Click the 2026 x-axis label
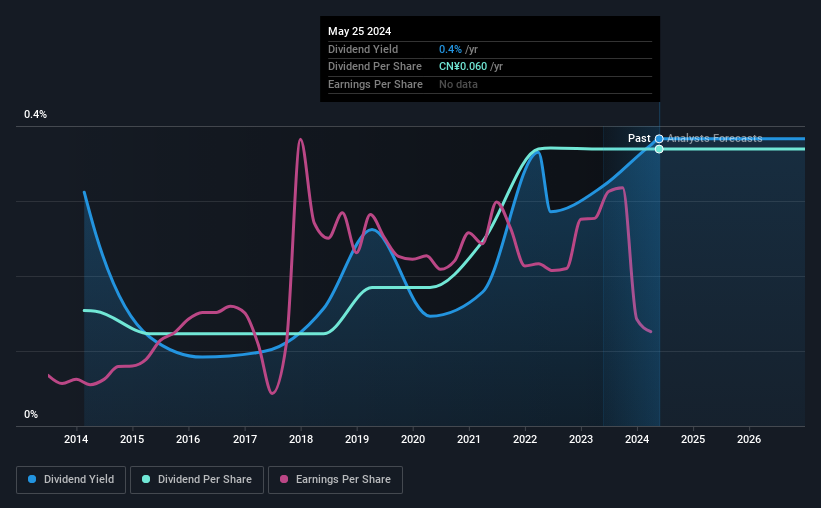 click(749, 439)
